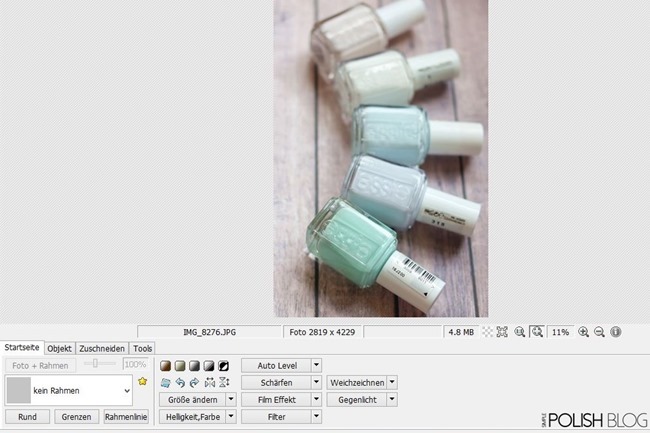The height and width of the screenshot is (433, 650).
Task: Open the Tools tab
Action: 142,348
